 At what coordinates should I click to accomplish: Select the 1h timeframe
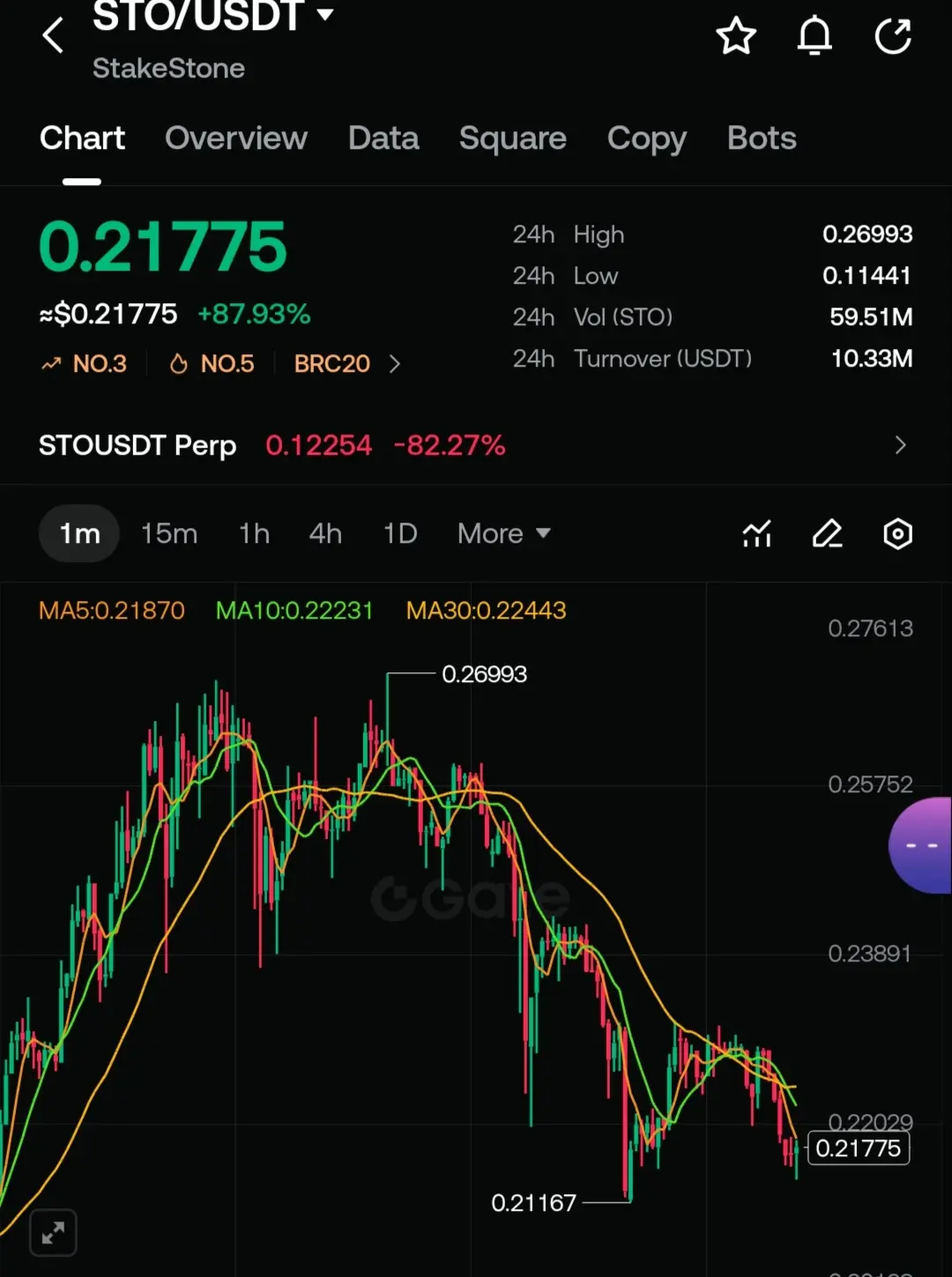pos(254,534)
